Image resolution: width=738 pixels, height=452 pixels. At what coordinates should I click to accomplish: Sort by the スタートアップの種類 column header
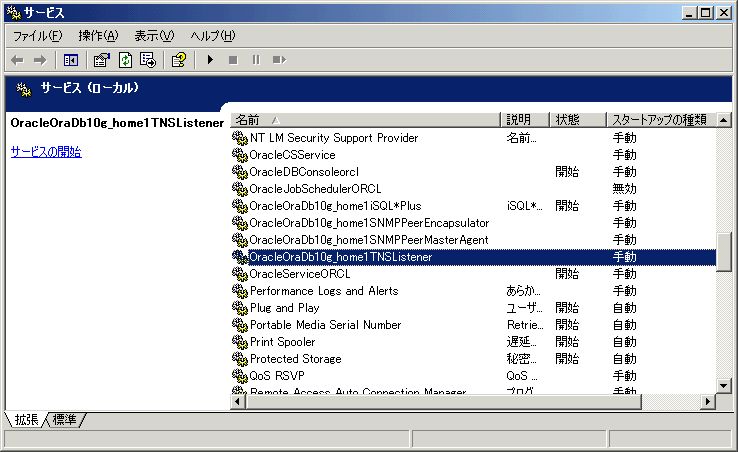coord(661,120)
